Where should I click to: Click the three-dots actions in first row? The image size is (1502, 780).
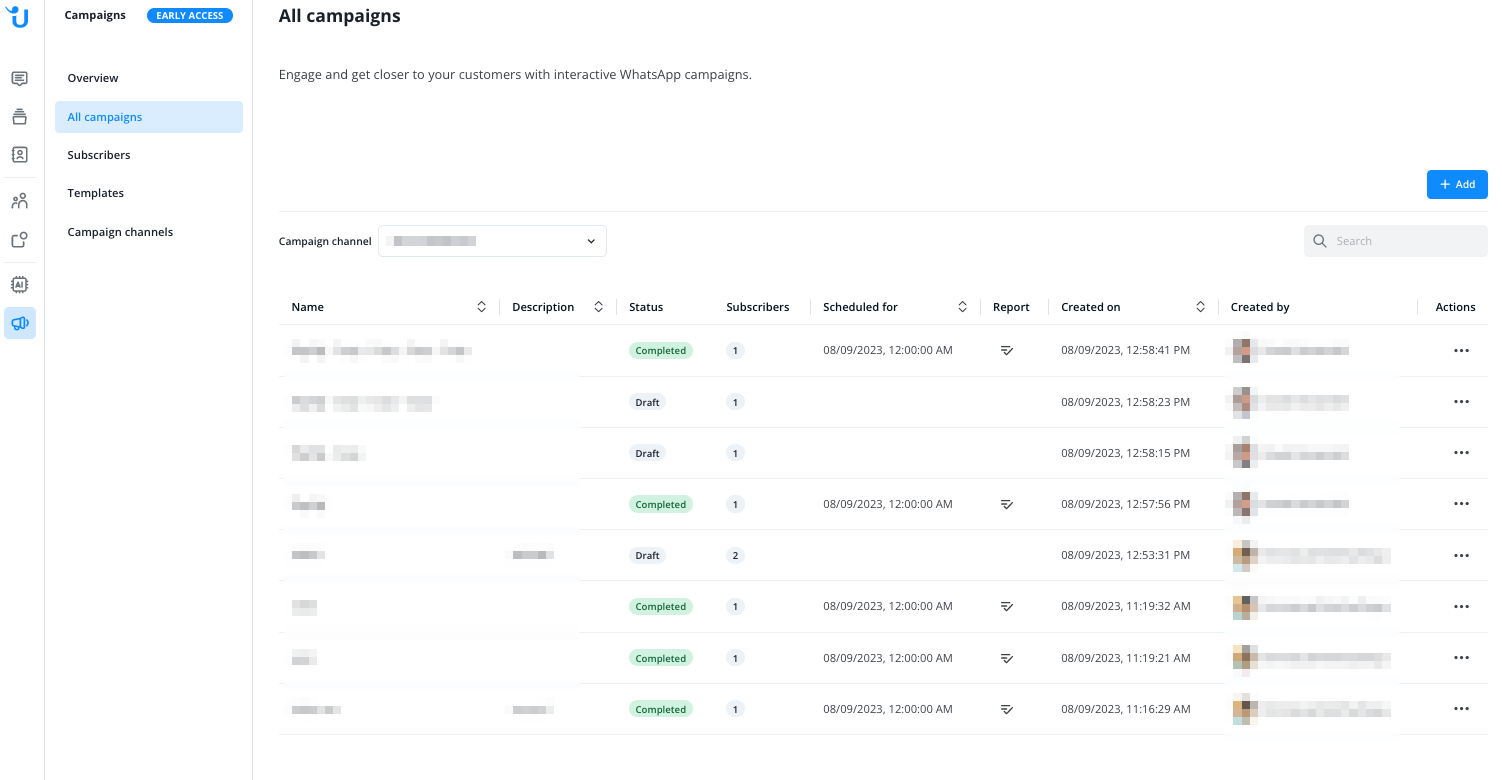click(x=1461, y=351)
